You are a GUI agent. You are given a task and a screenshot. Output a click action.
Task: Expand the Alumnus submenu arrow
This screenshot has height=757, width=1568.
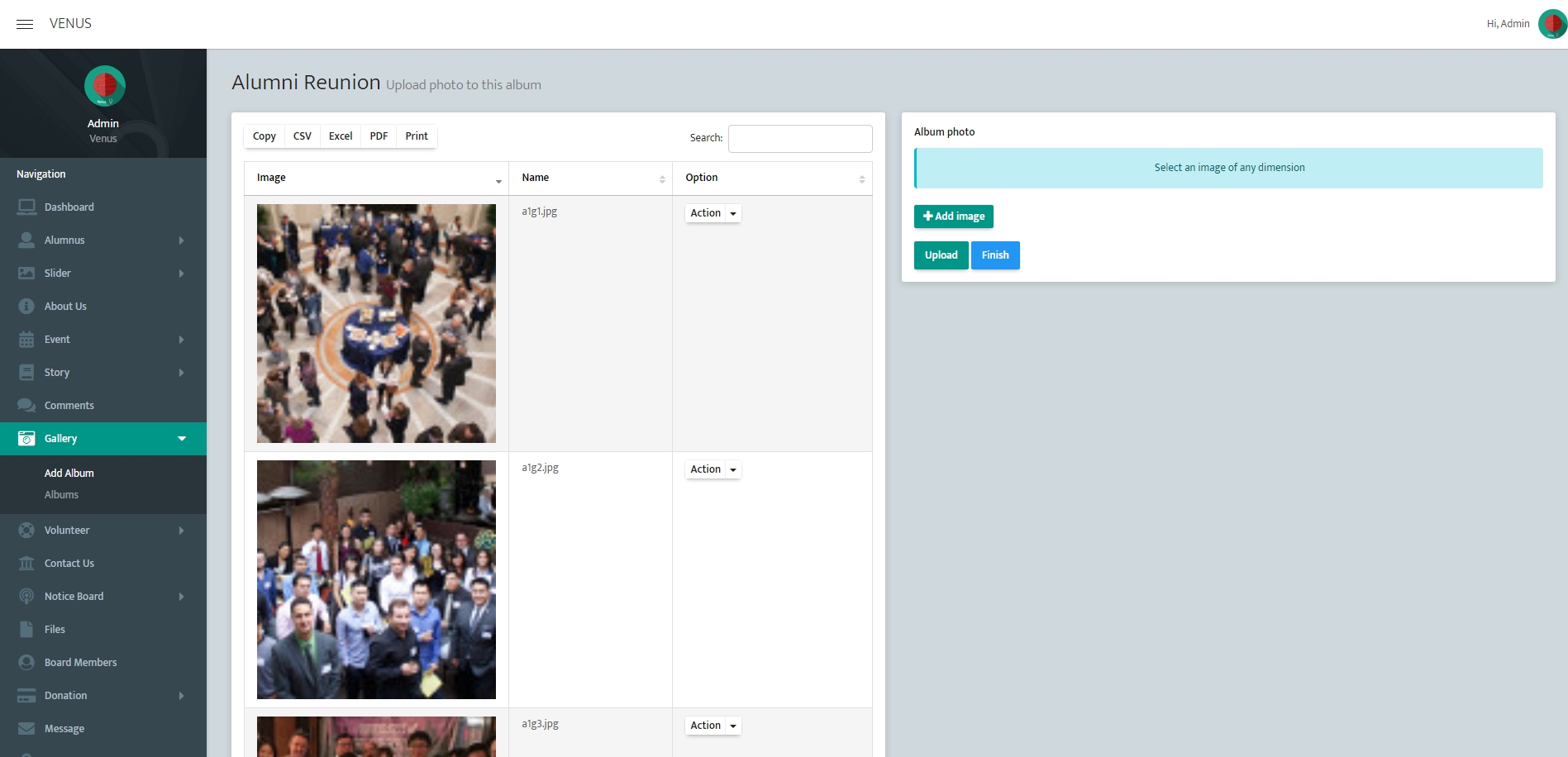click(181, 240)
